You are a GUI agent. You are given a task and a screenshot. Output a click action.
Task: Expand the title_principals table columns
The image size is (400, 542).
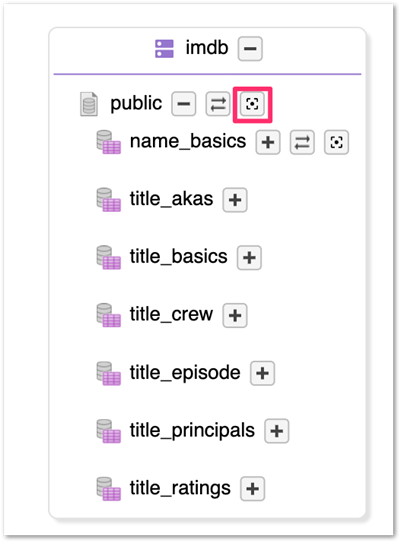point(277,431)
